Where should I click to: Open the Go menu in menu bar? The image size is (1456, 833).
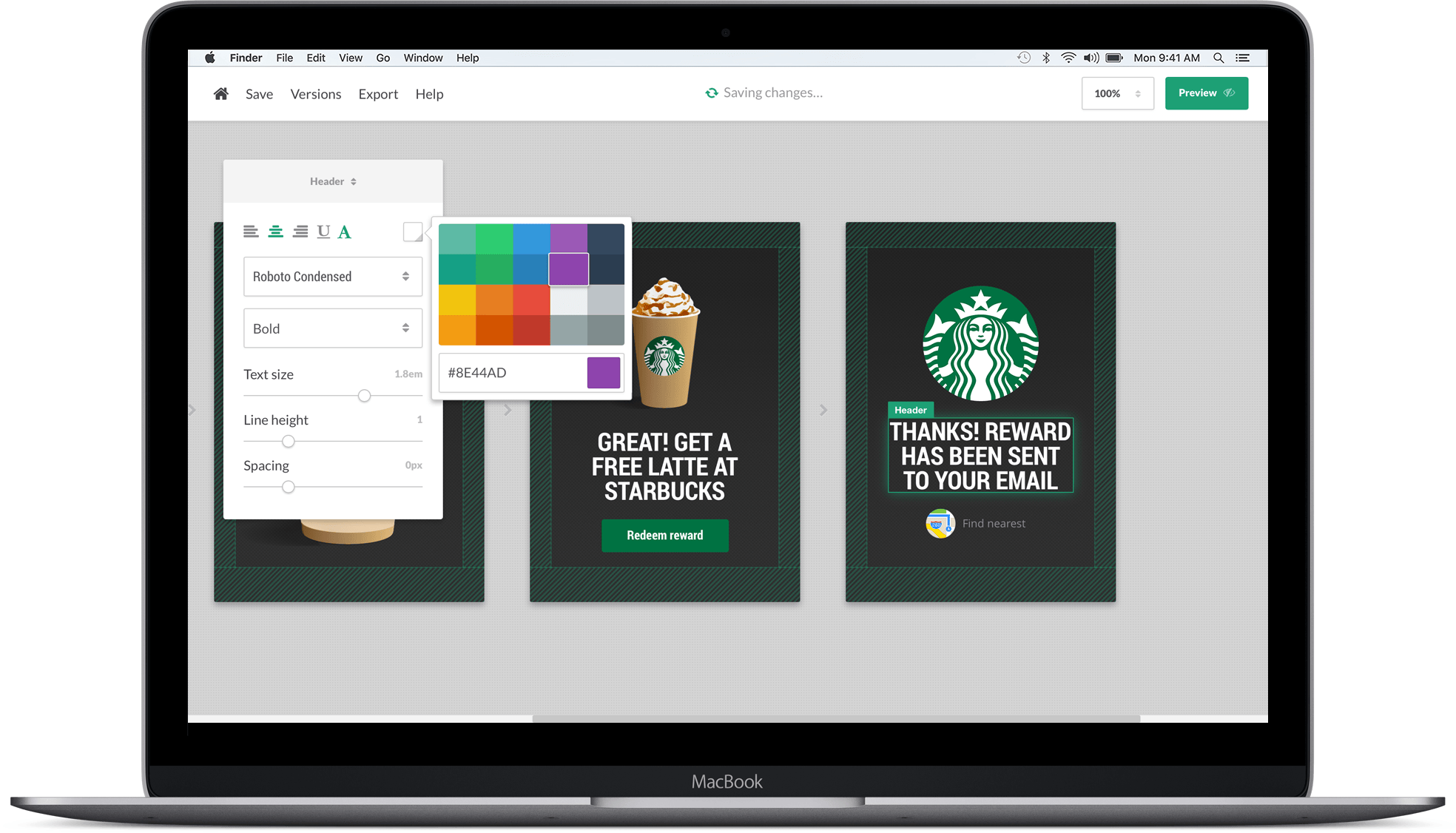(383, 58)
